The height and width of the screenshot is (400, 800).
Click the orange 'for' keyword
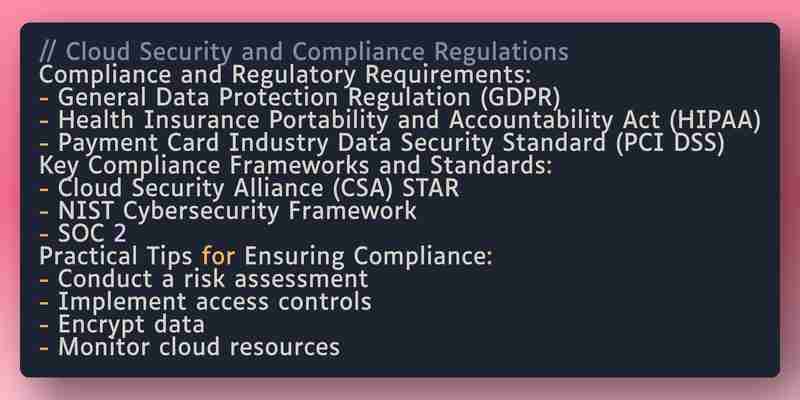click(218, 256)
